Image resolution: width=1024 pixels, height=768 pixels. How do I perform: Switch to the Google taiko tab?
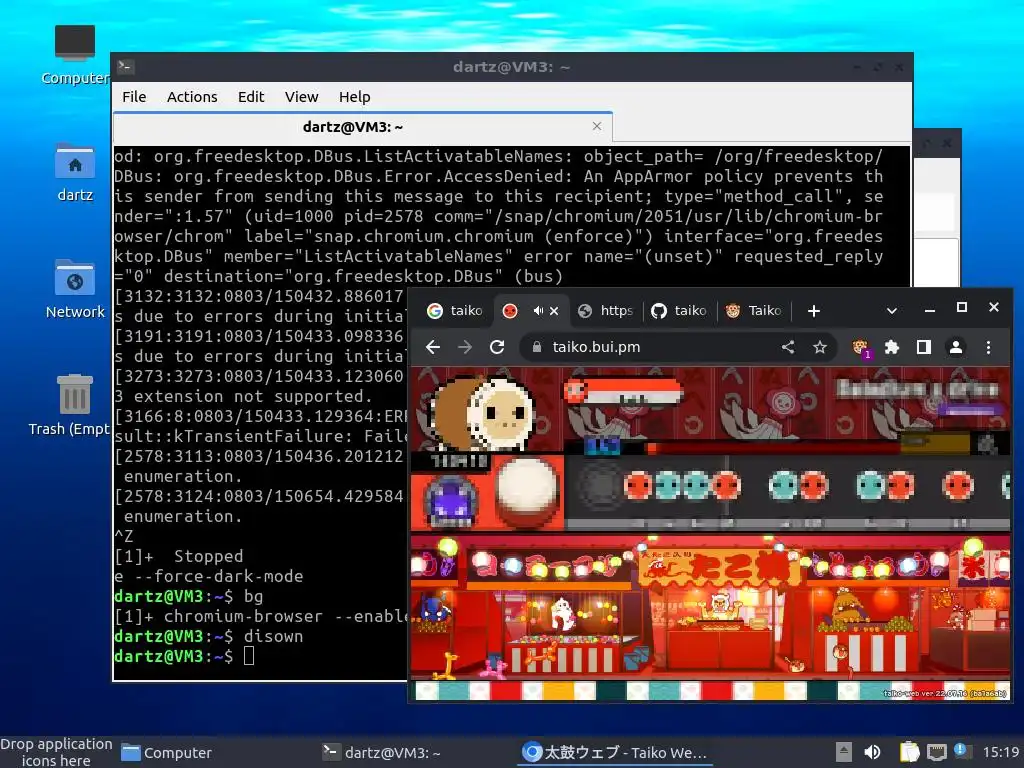[455, 311]
